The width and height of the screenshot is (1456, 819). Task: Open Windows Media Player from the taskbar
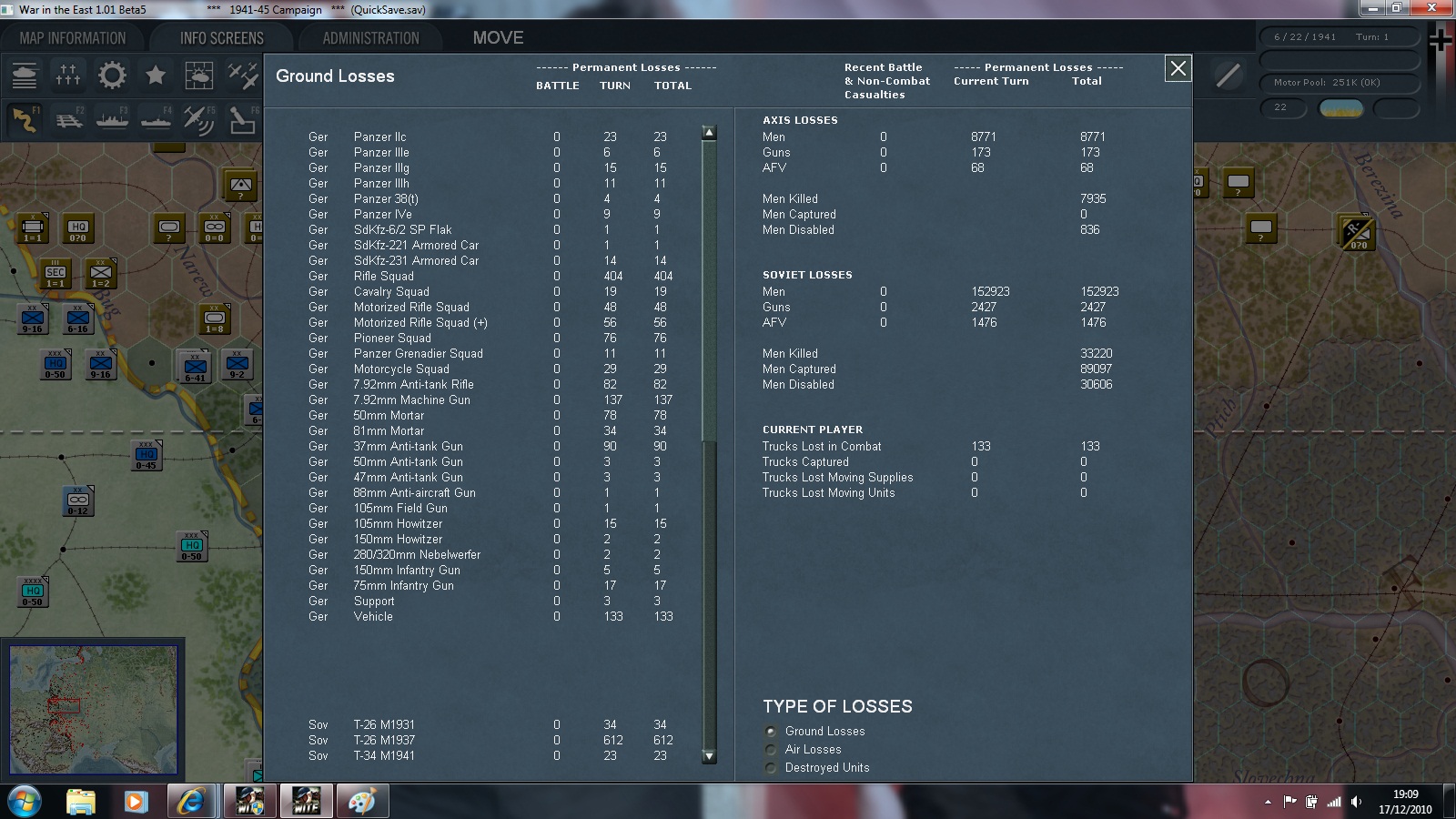click(x=136, y=802)
